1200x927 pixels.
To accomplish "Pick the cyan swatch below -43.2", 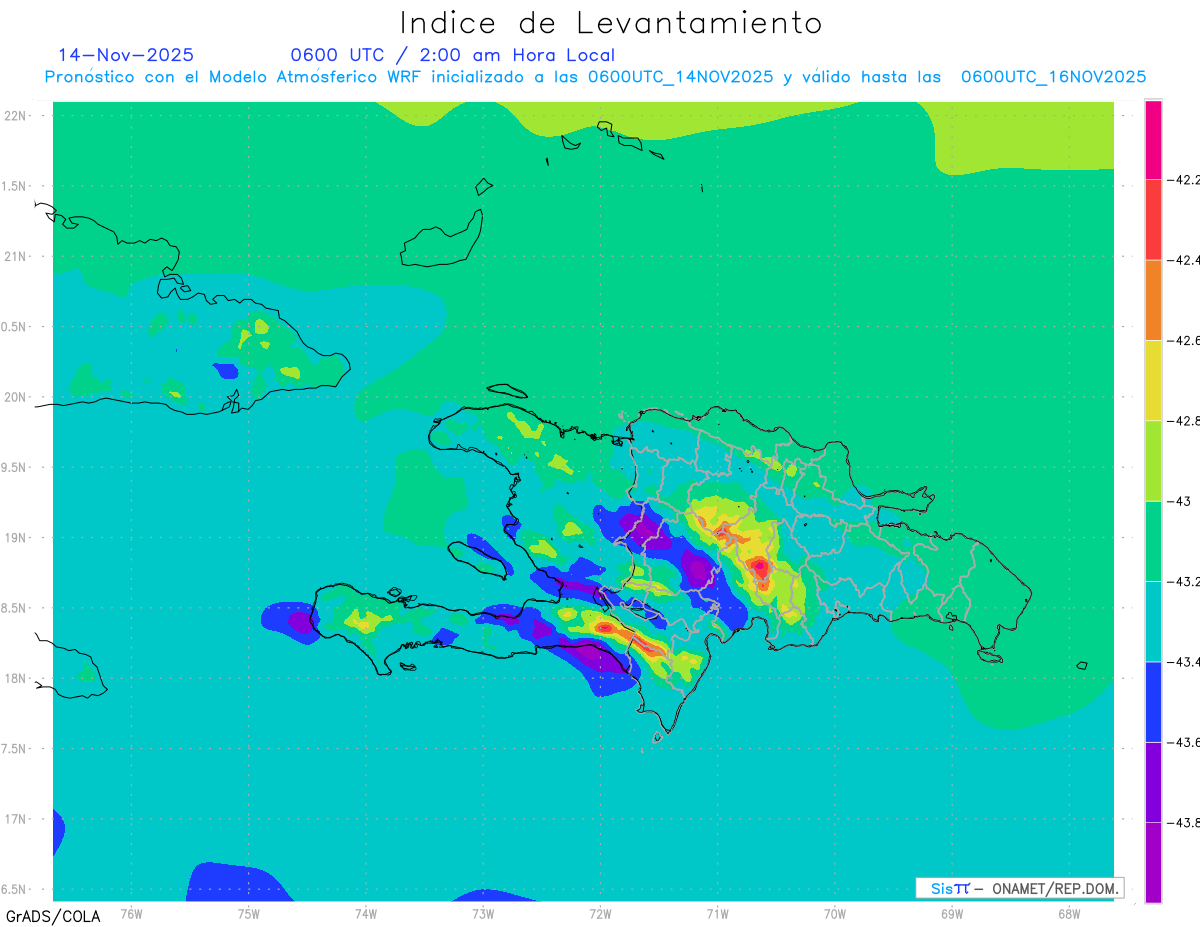I will pyautogui.click(x=1153, y=622).
